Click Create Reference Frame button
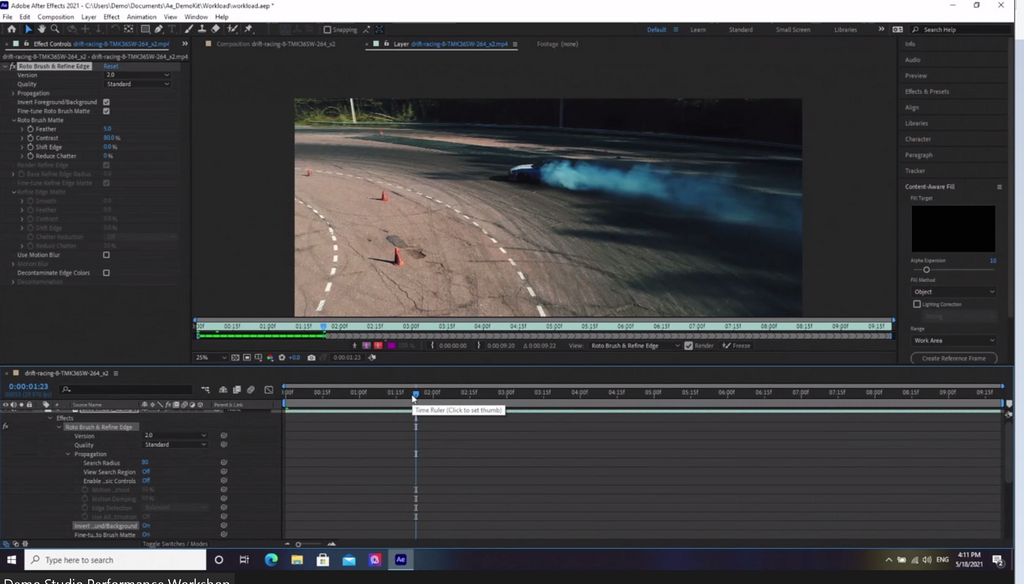 953,358
